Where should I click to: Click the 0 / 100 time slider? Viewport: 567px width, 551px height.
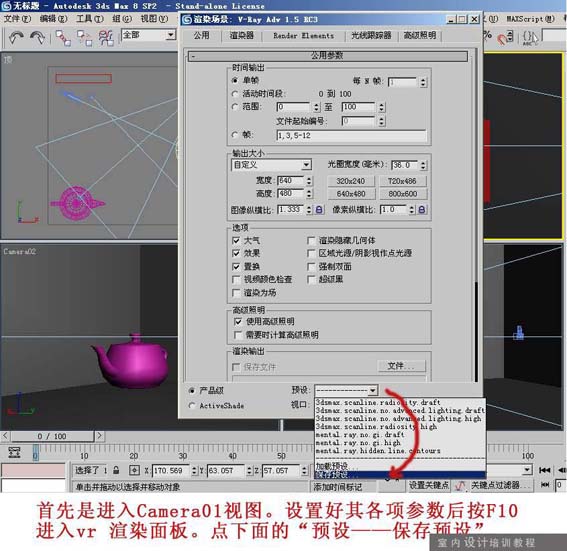(52, 436)
